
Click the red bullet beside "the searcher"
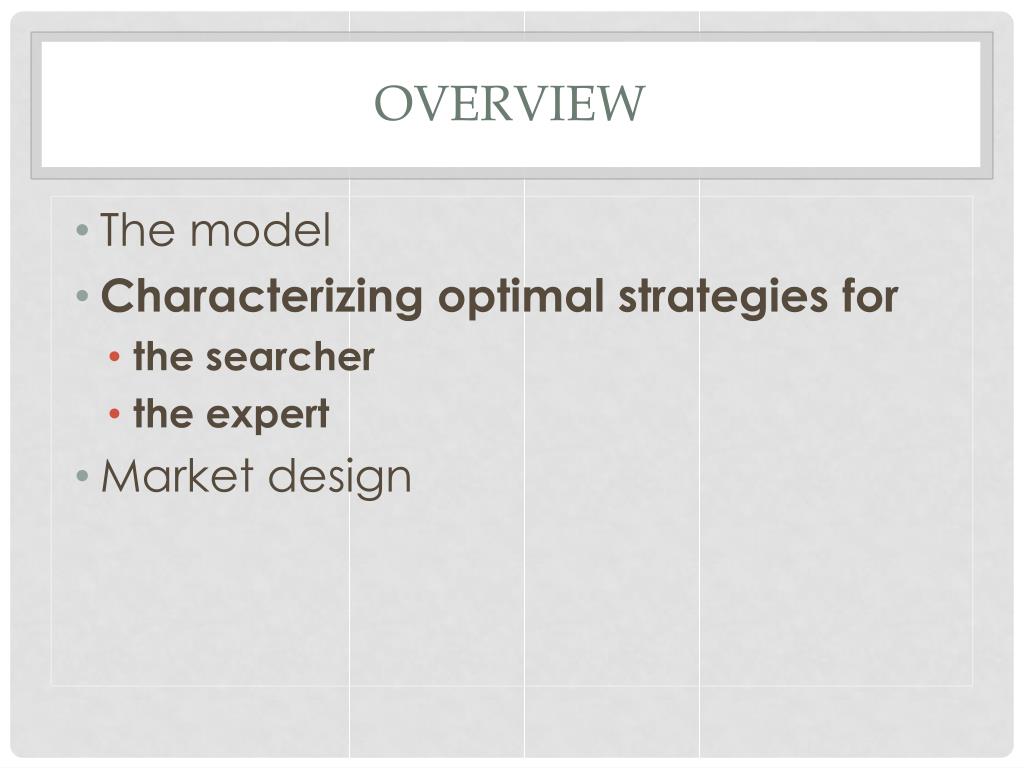pyautogui.click(x=115, y=357)
